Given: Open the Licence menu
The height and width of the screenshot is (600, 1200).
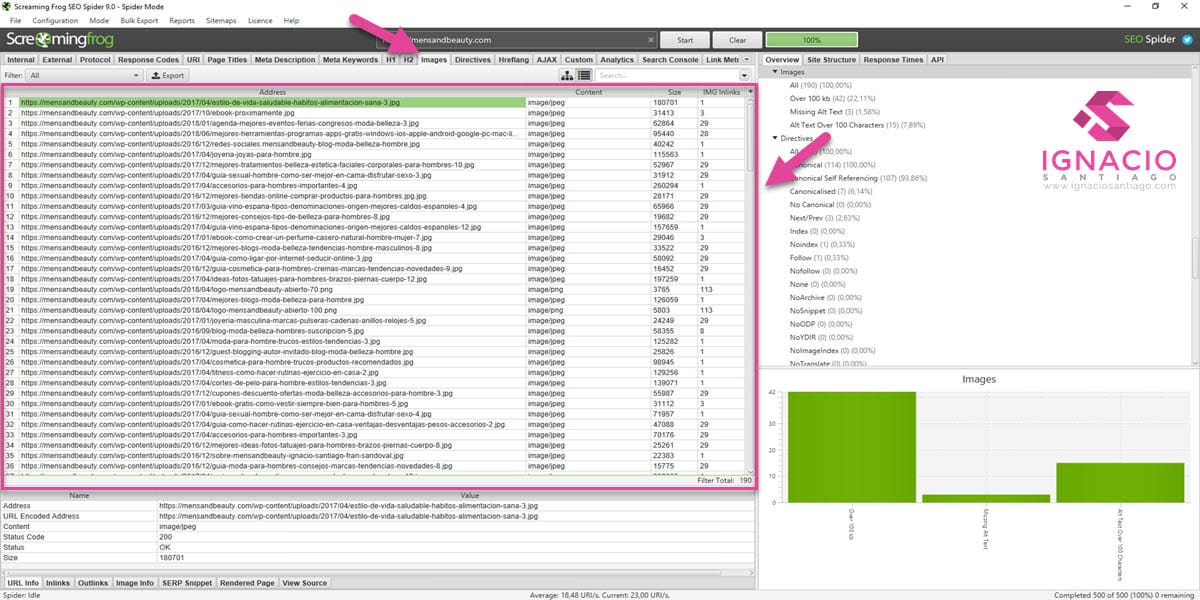Looking at the screenshot, I should point(261,20).
